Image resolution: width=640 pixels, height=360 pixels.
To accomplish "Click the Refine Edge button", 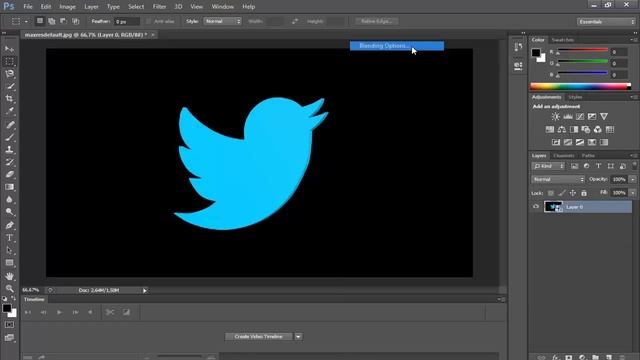I will 376,21.
